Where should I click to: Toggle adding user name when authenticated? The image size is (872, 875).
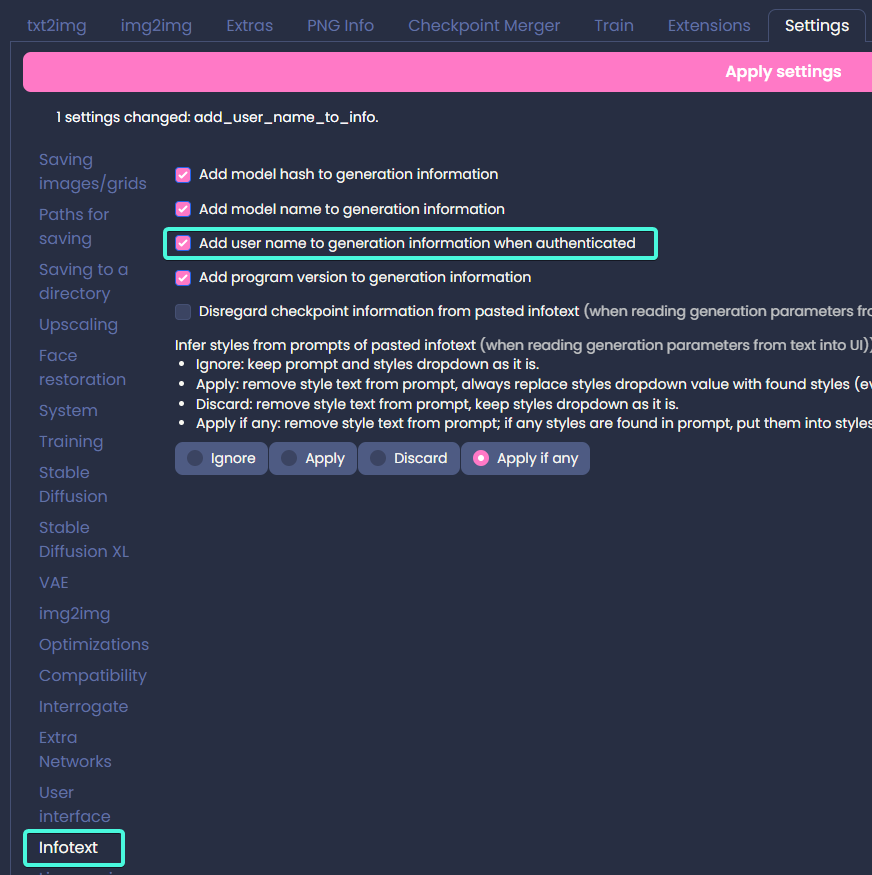point(182,243)
